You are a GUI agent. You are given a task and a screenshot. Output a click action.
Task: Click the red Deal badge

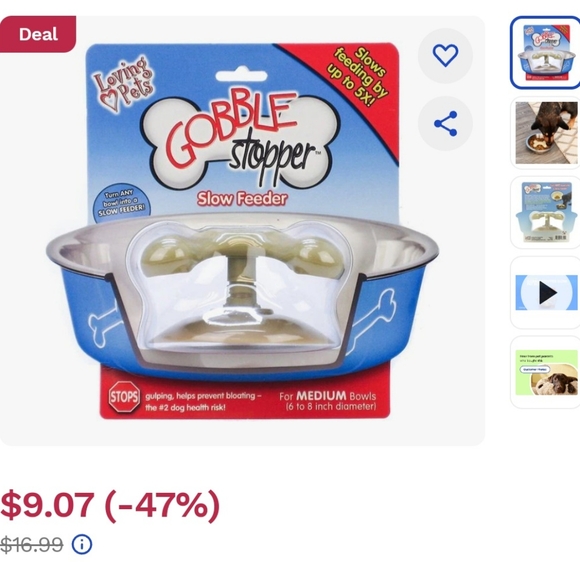[x=38, y=34]
